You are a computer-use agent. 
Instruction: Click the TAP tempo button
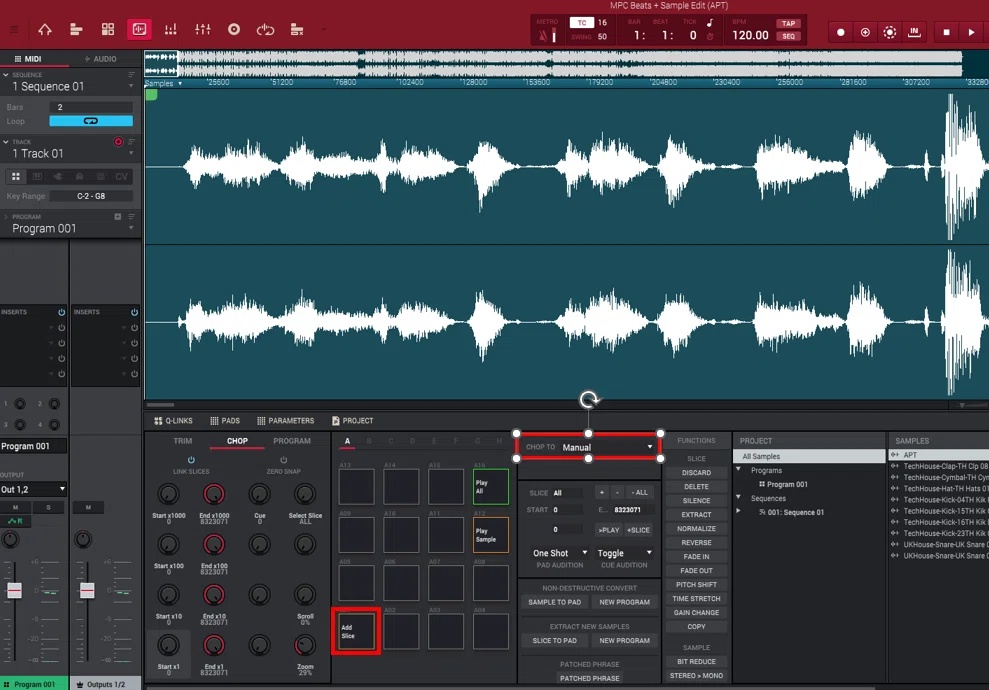coord(788,23)
